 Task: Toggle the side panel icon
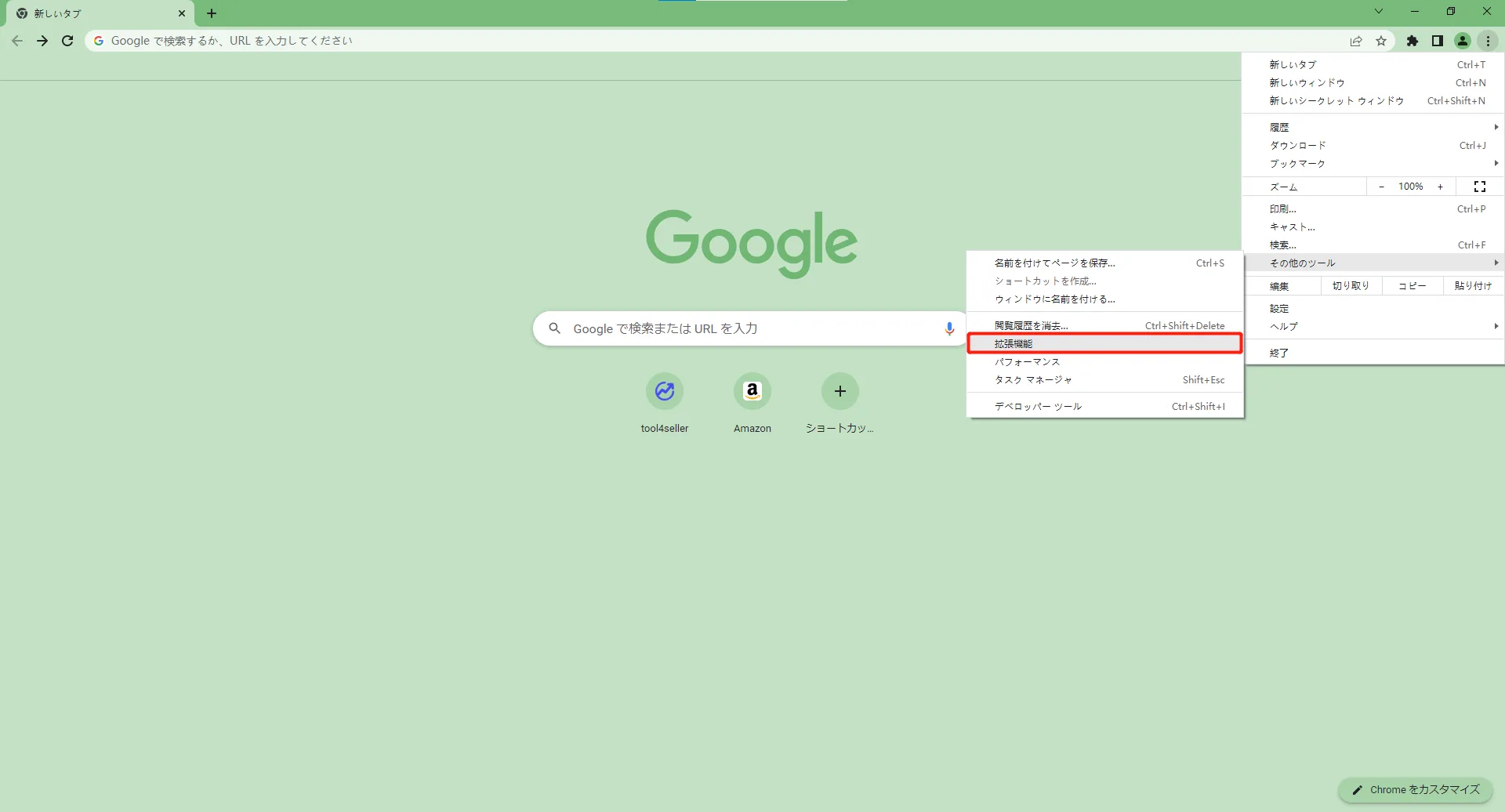(1438, 41)
